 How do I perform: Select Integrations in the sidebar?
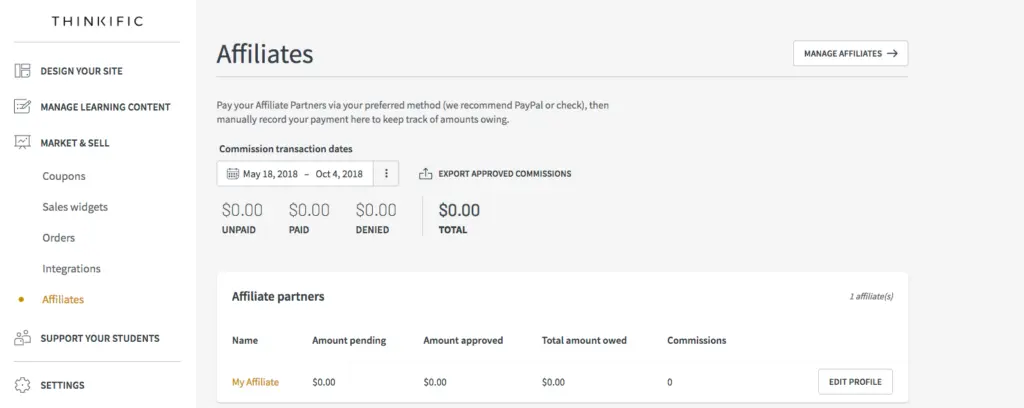click(x=71, y=269)
